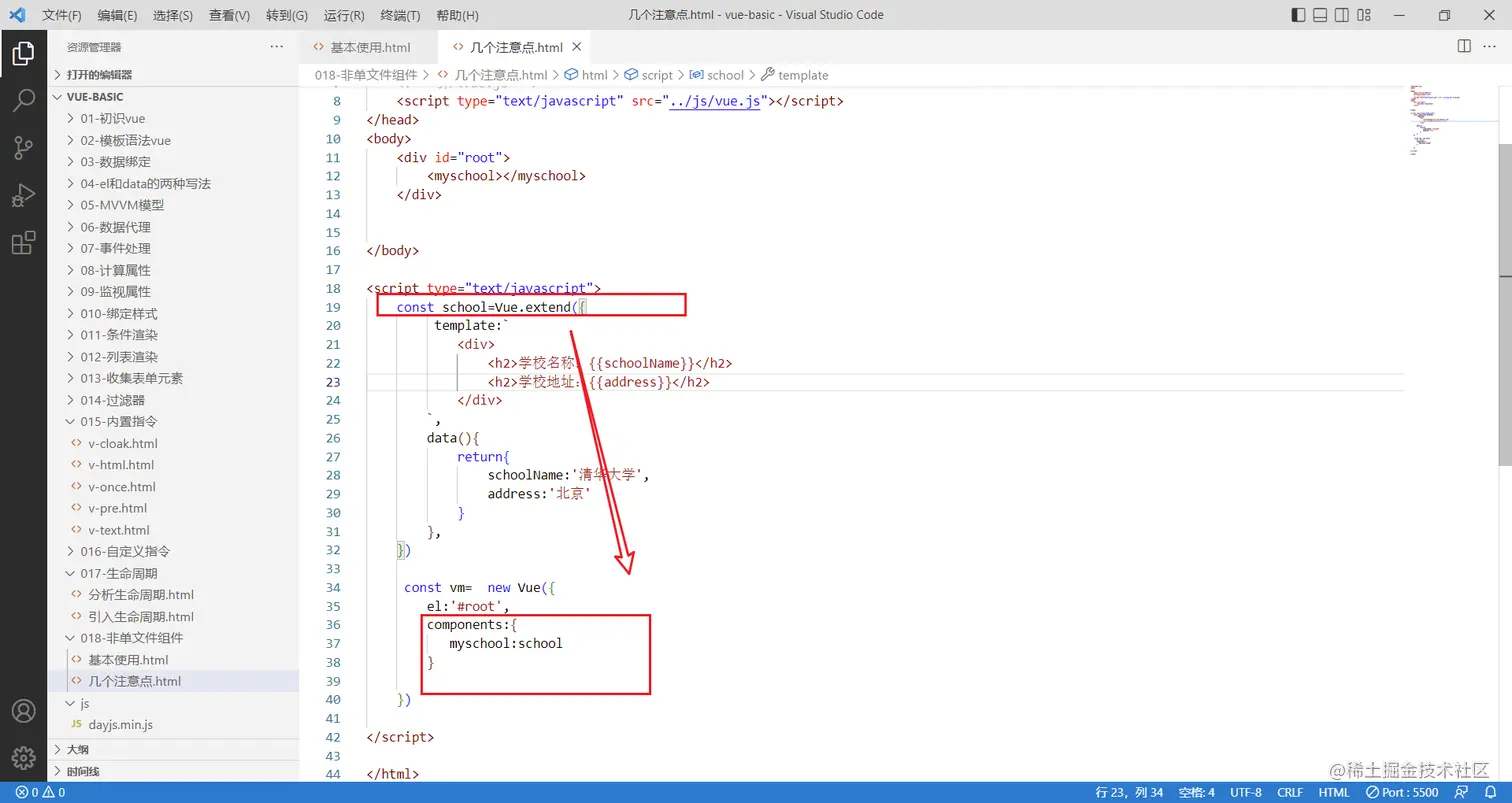Viewport: 1512px width, 803px height.
Task: Open the Accounts menu icon
Action: click(23, 711)
